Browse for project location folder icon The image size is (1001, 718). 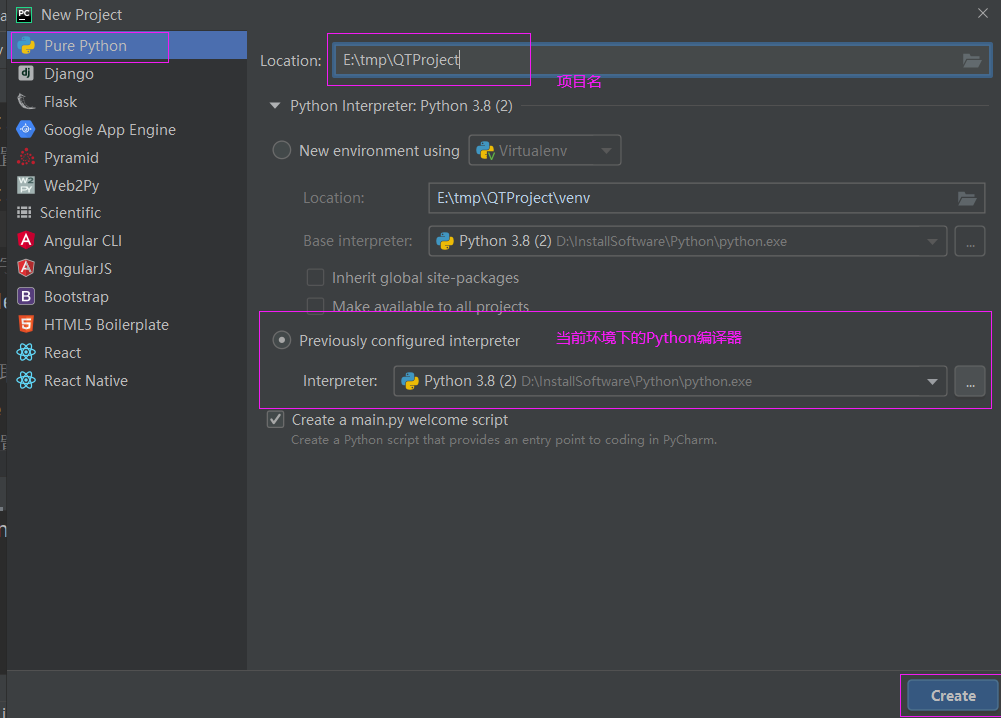click(972, 61)
